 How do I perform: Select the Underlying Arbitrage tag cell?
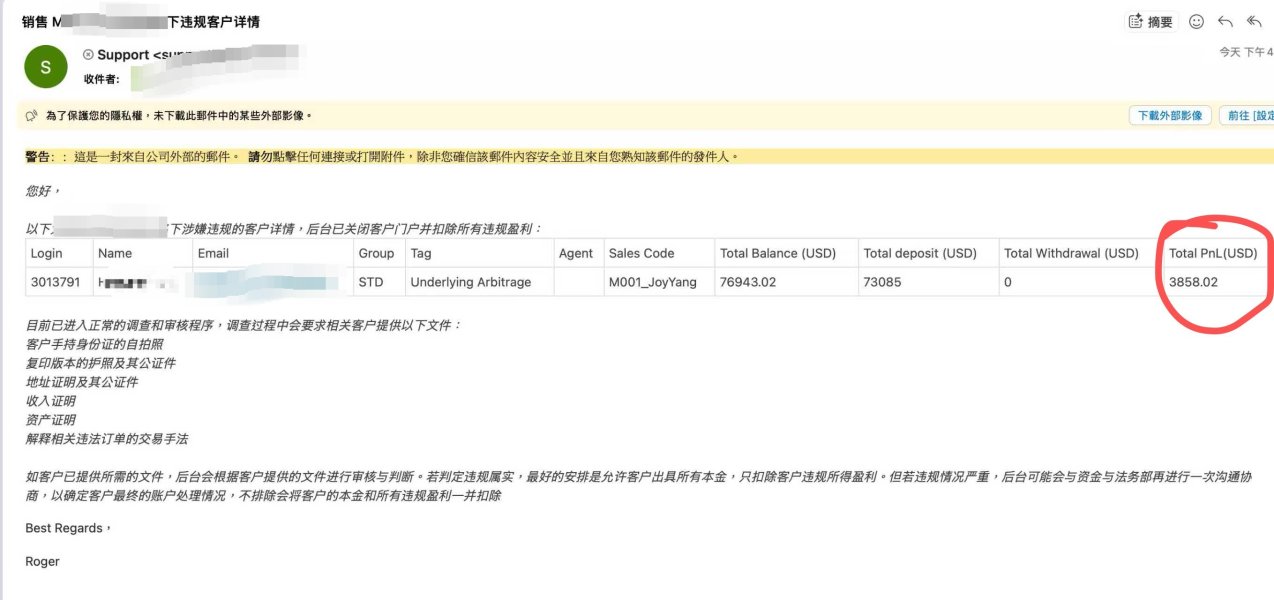470,282
